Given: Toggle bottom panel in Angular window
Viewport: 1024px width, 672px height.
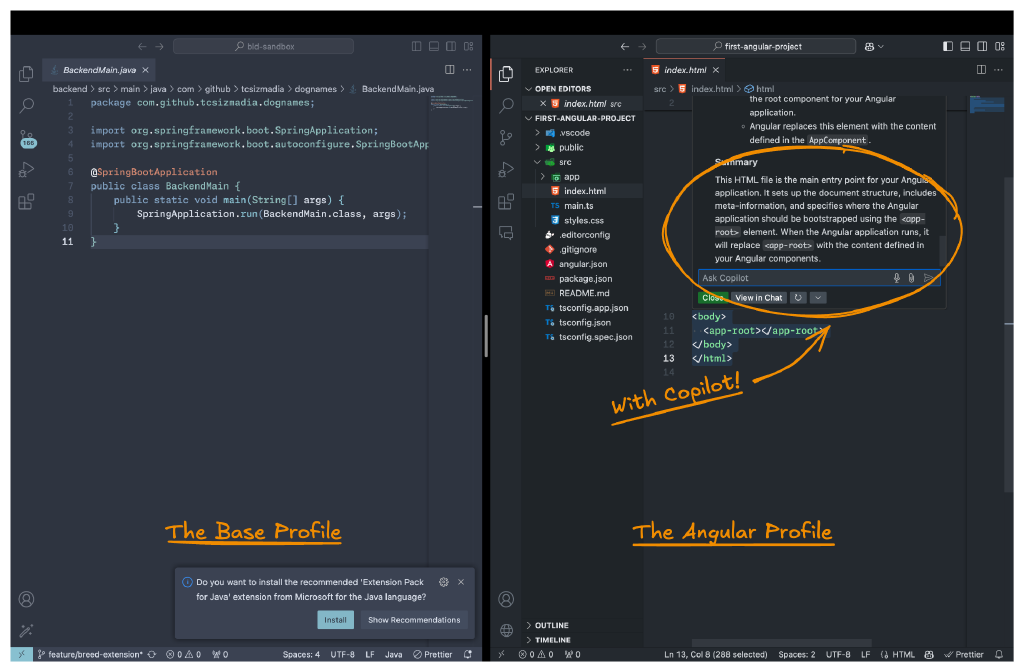Looking at the screenshot, I should [964, 46].
